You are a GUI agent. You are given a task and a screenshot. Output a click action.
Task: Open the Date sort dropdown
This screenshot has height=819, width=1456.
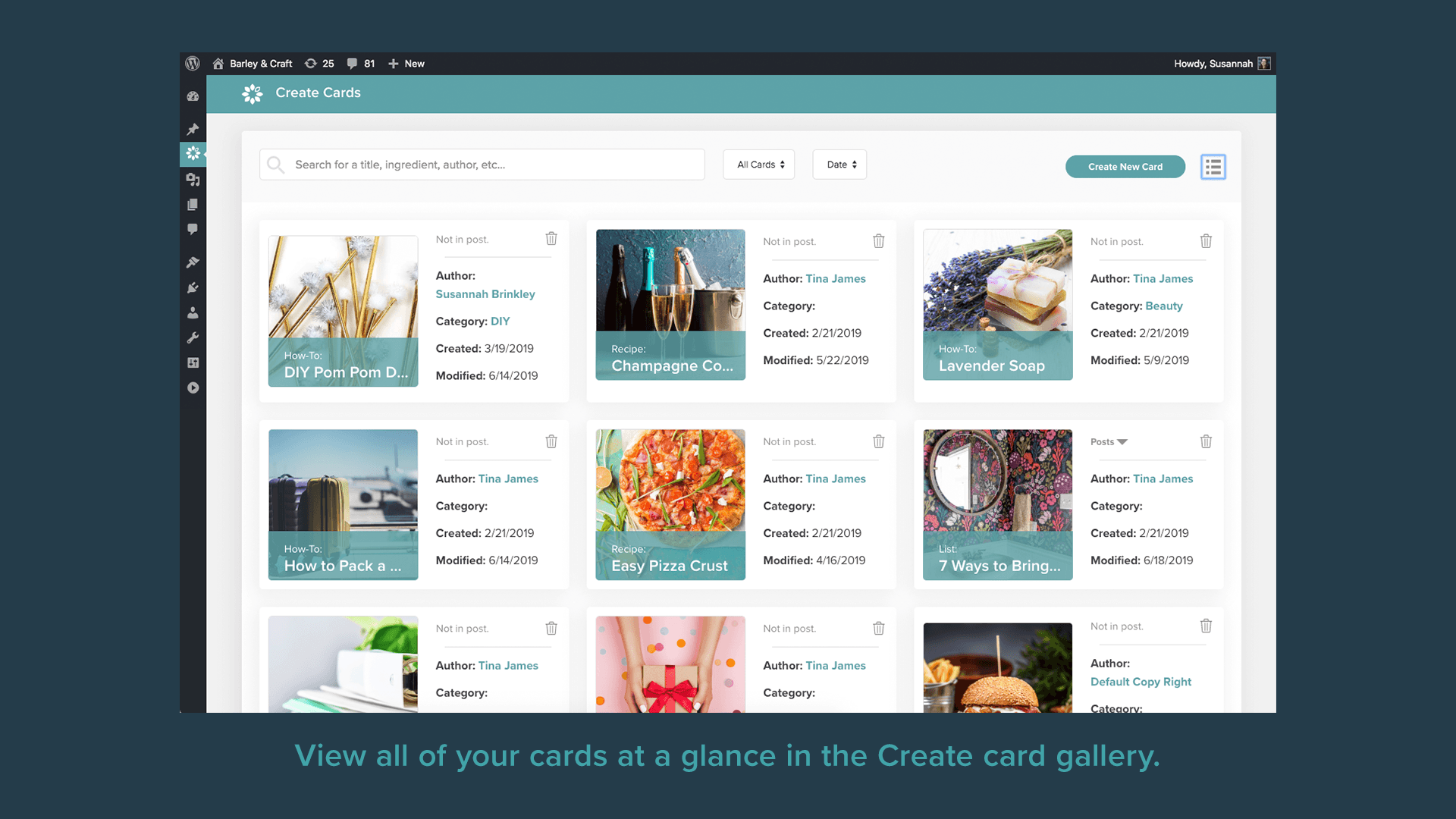click(839, 164)
